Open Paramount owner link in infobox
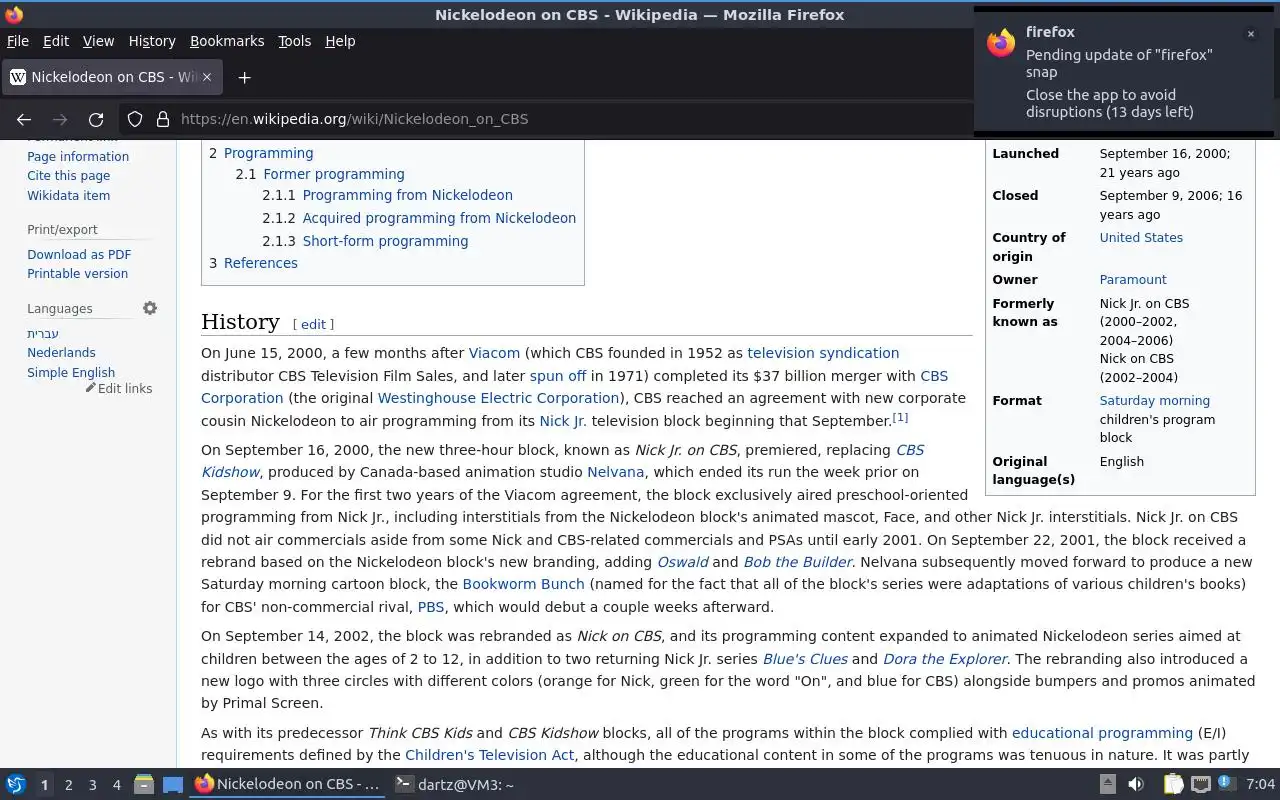Image resolution: width=1280 pixels, height=800 pixels. point(1133,280)
